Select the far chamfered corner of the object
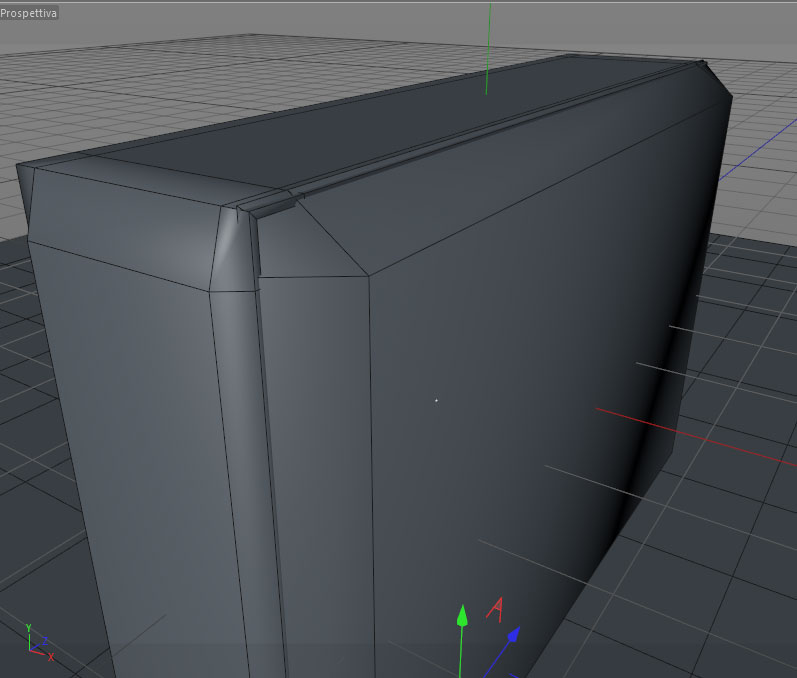This screenshot has height=678, width=797. 717,81
